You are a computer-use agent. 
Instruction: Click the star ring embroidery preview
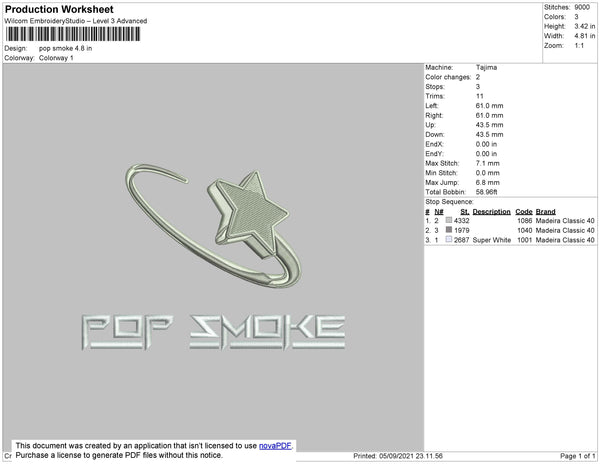[214, 226]
